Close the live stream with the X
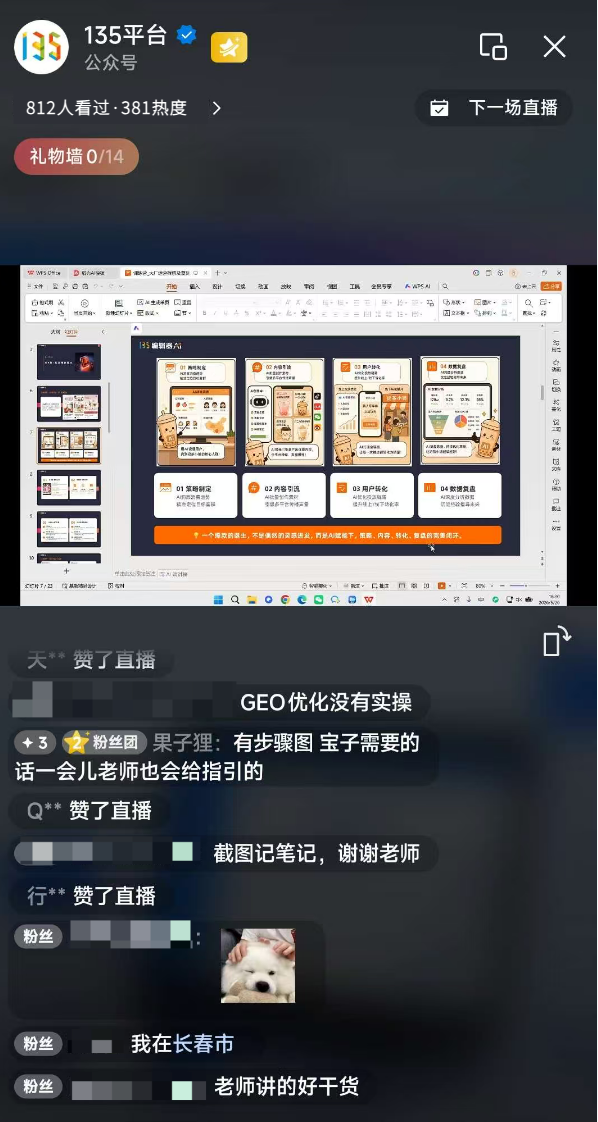Screen dimensions: 598x1122 [554, 47]
